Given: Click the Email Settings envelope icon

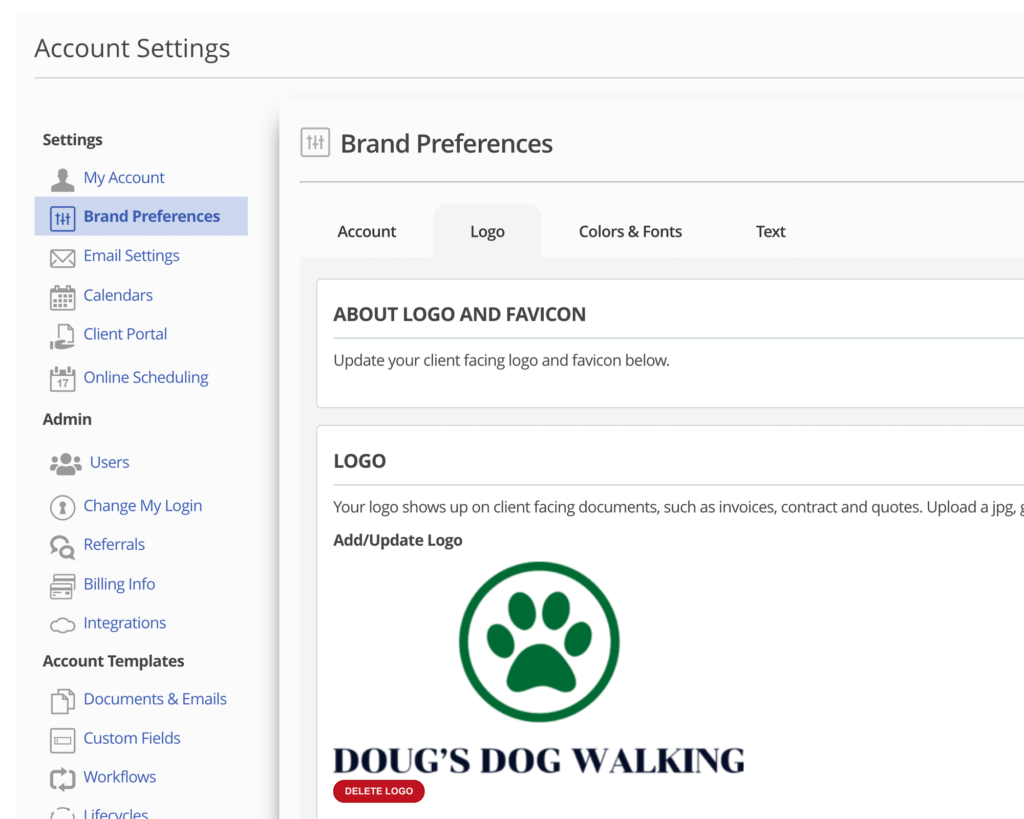Looking at the screenshot, I should tap(63, 258).
